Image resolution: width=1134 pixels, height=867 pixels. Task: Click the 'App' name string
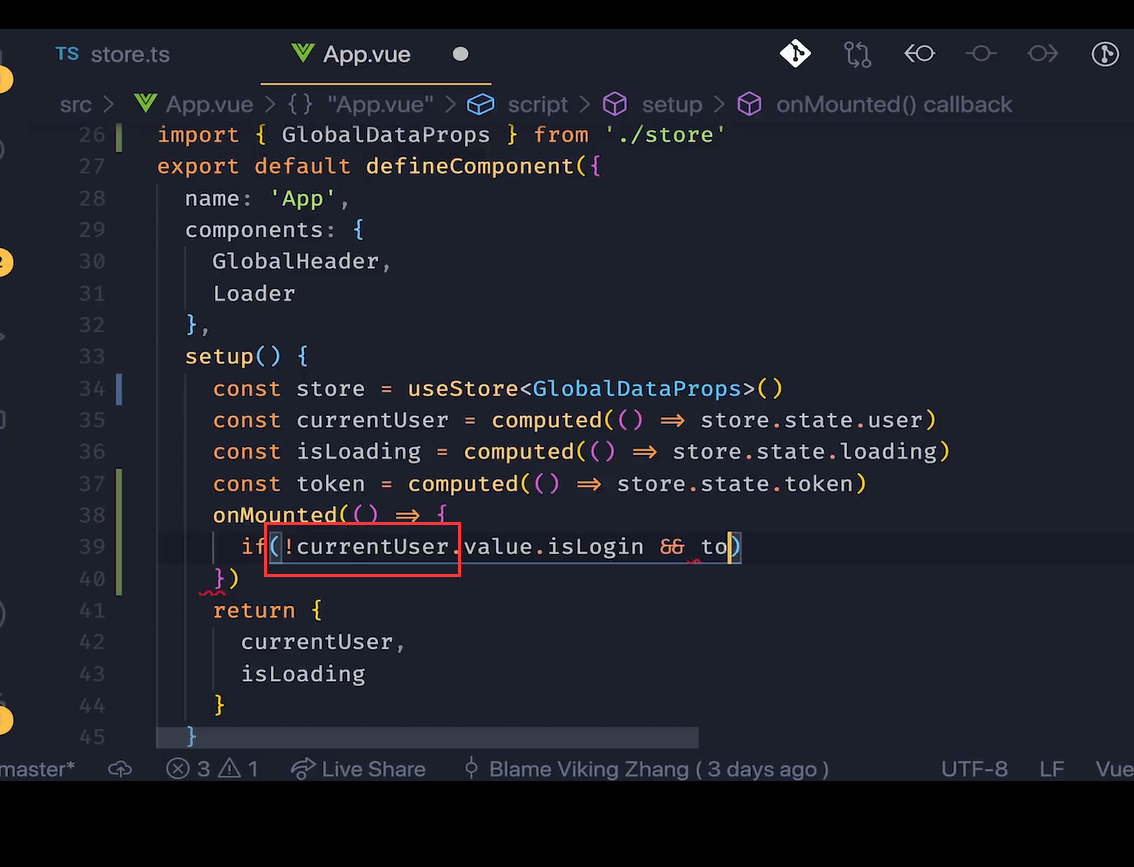302,198
